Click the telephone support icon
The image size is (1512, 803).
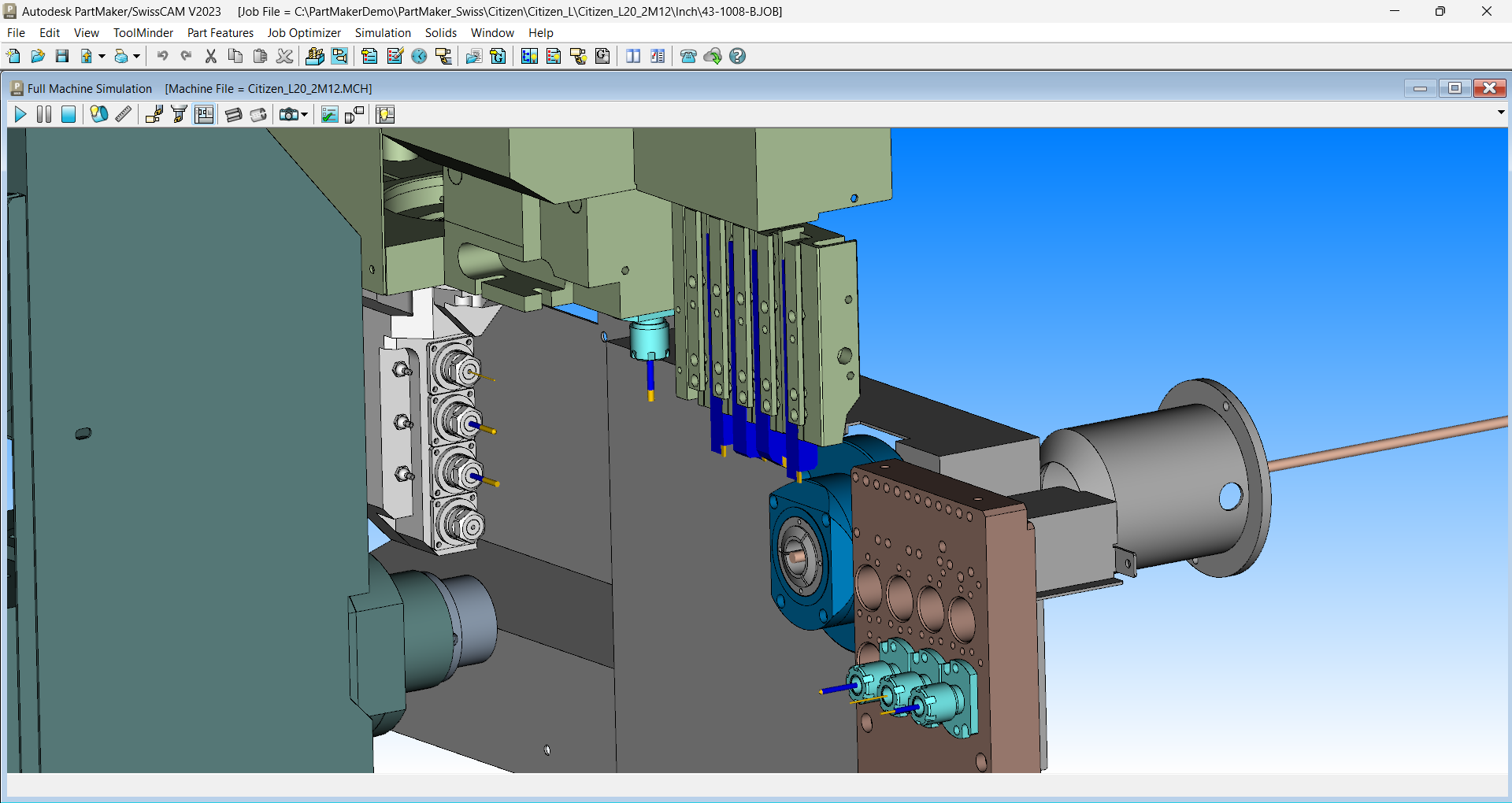(x=688, y=56)
